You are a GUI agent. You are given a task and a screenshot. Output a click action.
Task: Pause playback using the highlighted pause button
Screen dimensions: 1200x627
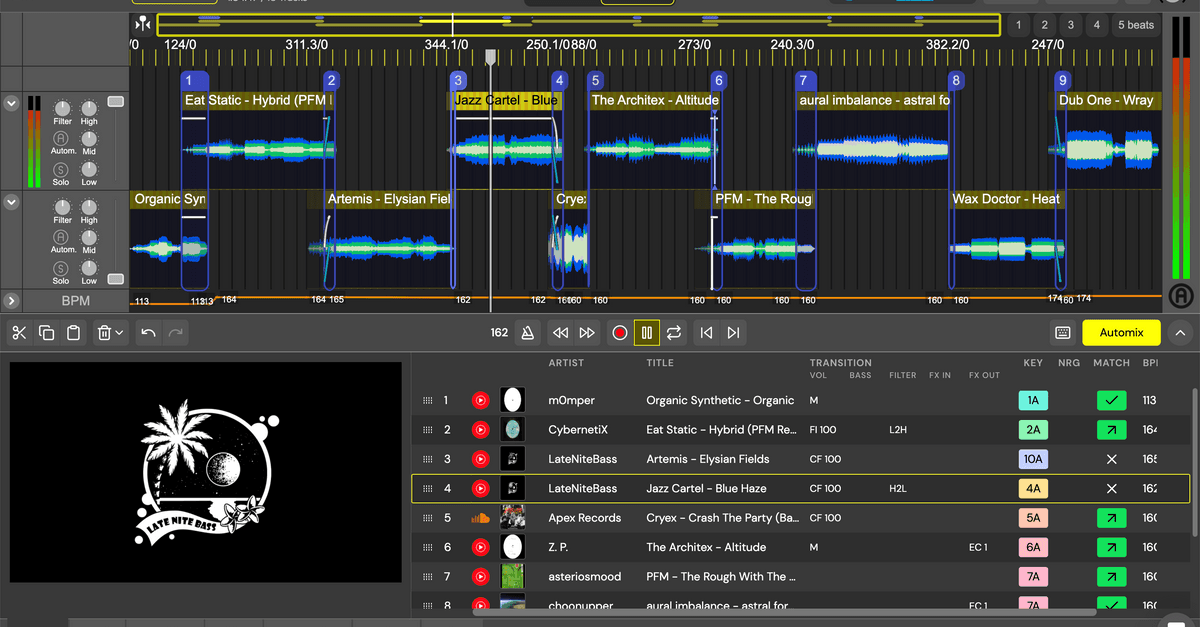646,332
